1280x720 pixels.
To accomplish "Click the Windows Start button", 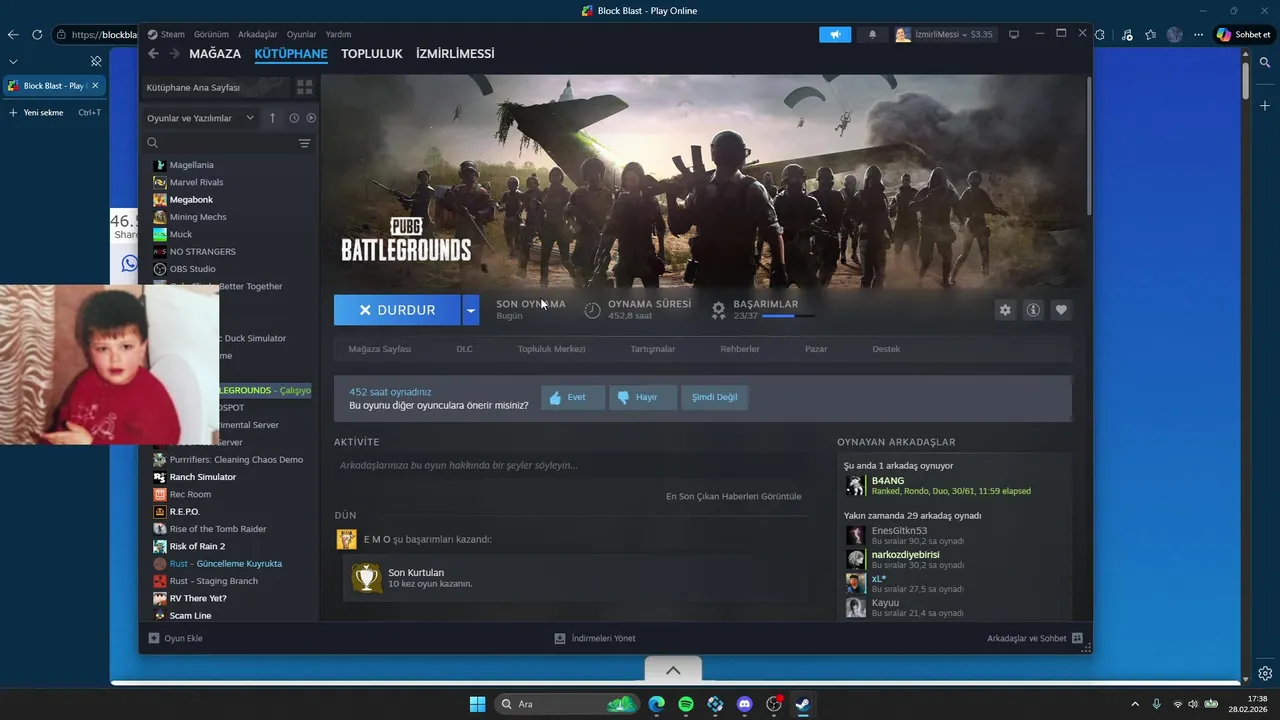I will point(477,704).
